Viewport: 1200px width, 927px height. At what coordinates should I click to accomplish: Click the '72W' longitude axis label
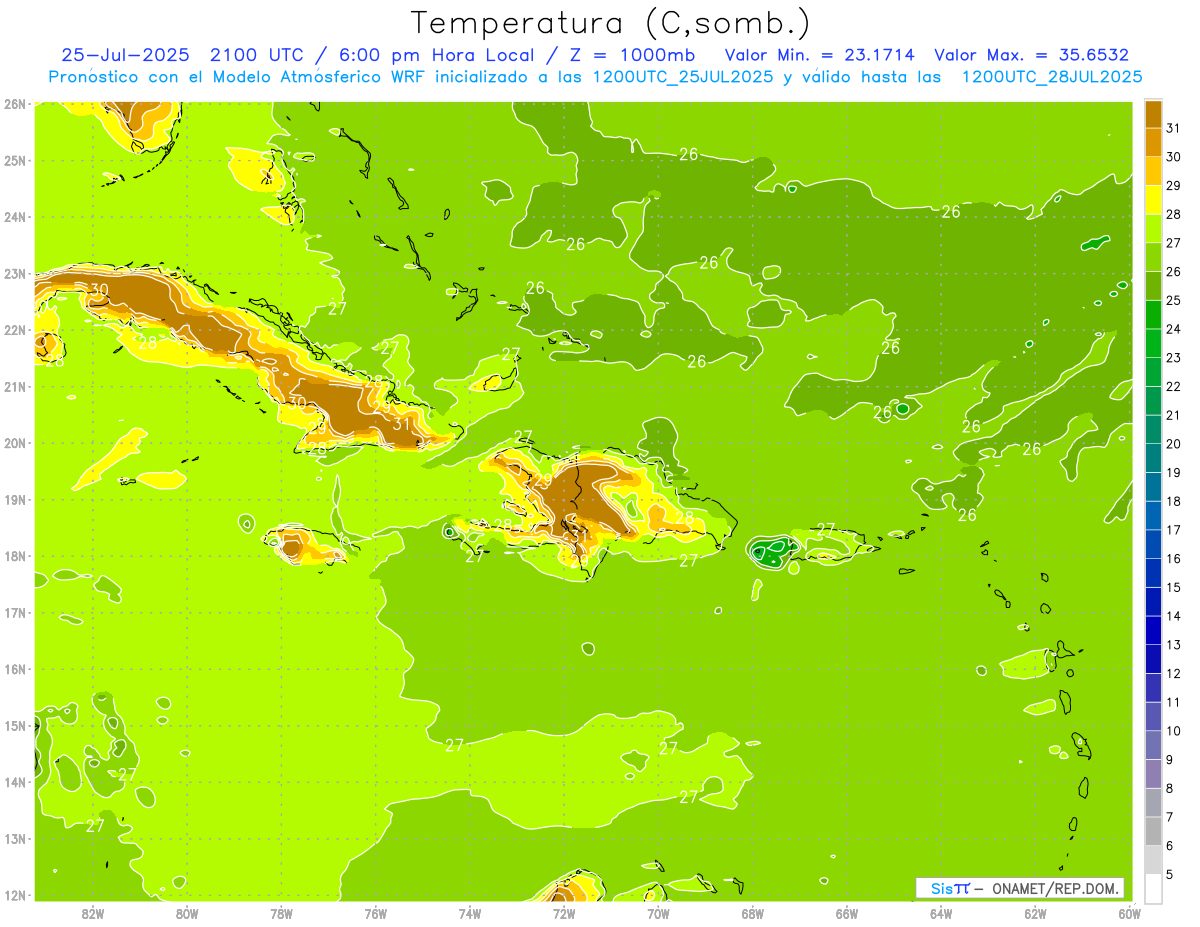click(564, 913)
